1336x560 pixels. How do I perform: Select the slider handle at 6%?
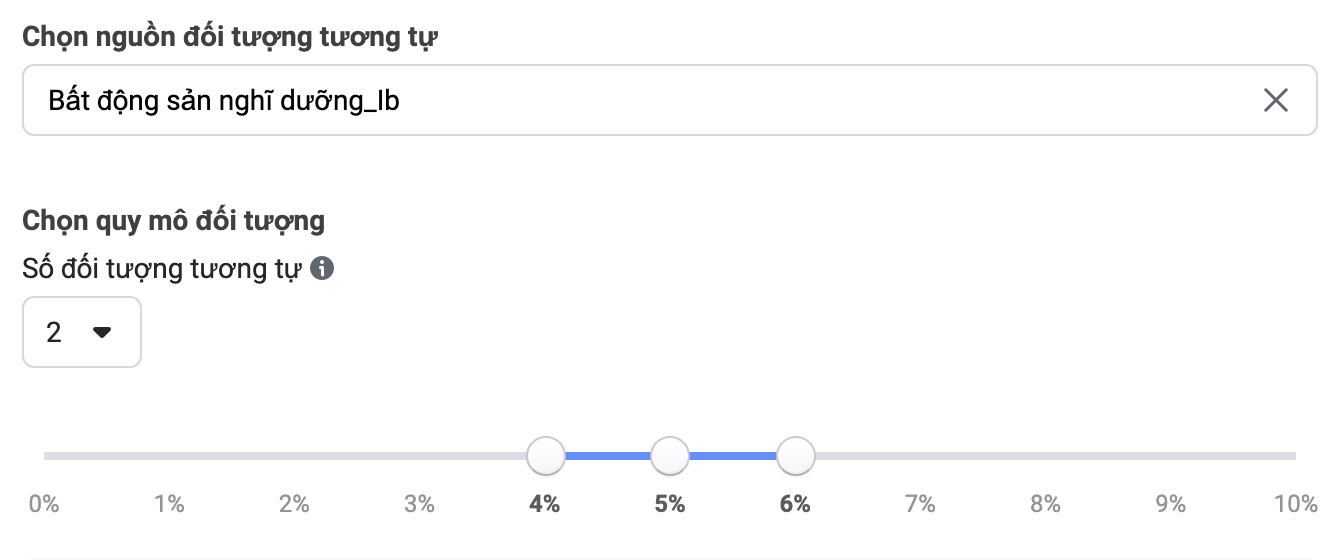pyautogui.click(x=796, y=456)
